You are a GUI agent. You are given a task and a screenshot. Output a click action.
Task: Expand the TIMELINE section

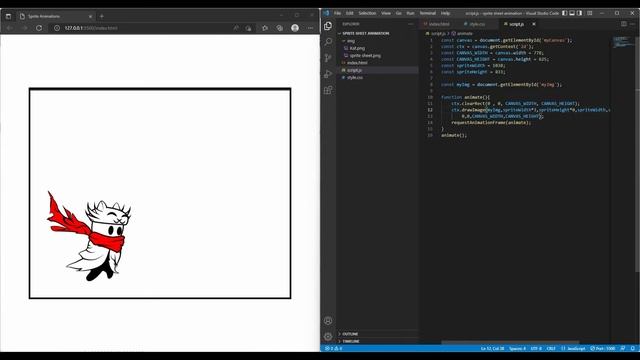point(378,341)
